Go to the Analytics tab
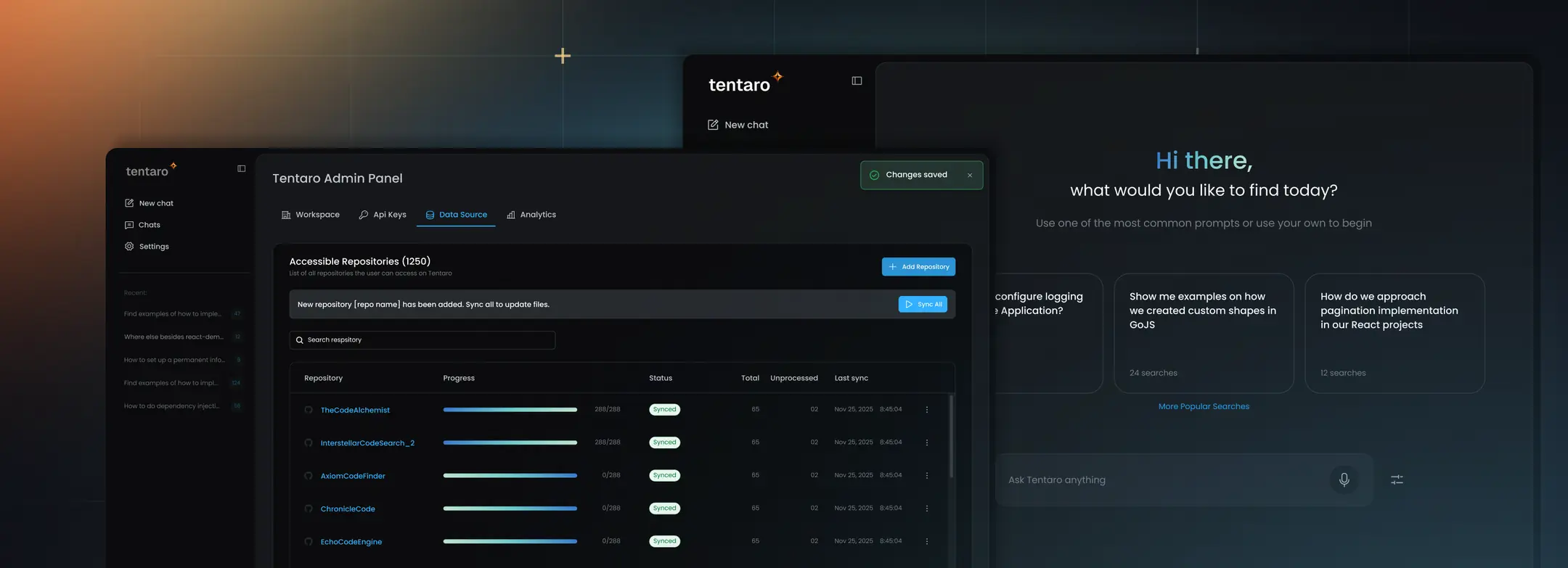This screenshot has width=1568, height=568. [x=531, y=215]
